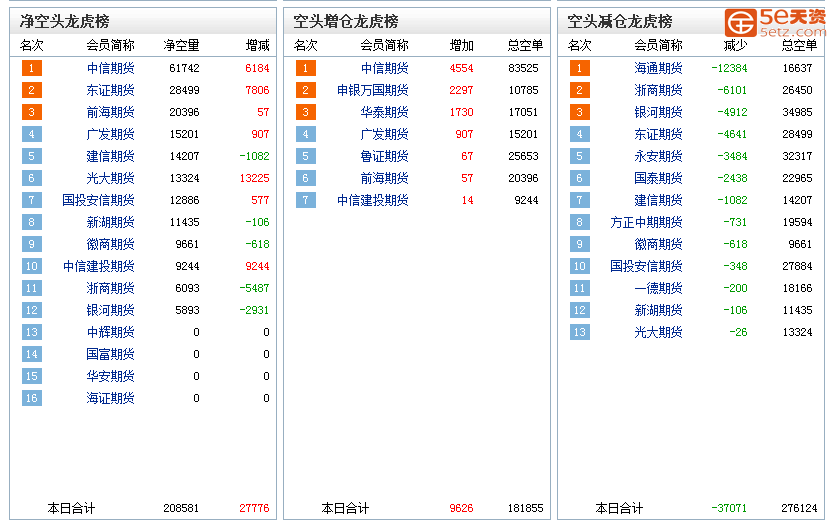Click daily total -37071

click(729, 508)
